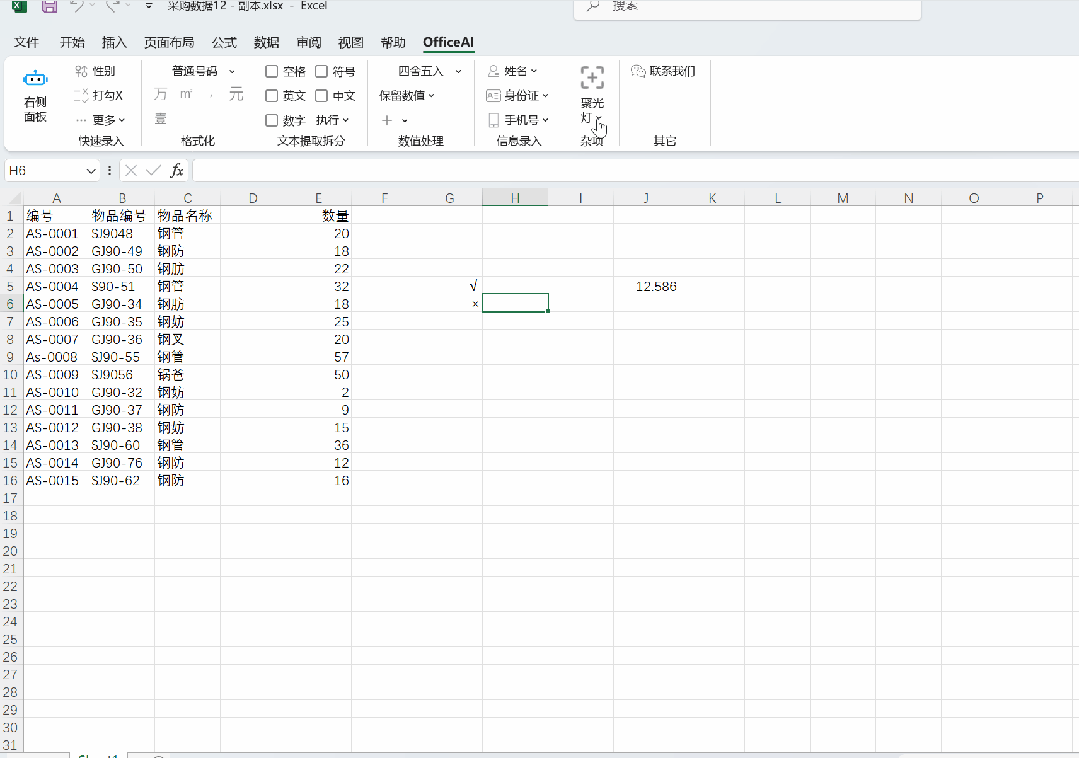Image resolution: width=1079 pixels, height=758 pixels.
Task: Click the 联系我们 chat icon
Action: tap(638, 71)
